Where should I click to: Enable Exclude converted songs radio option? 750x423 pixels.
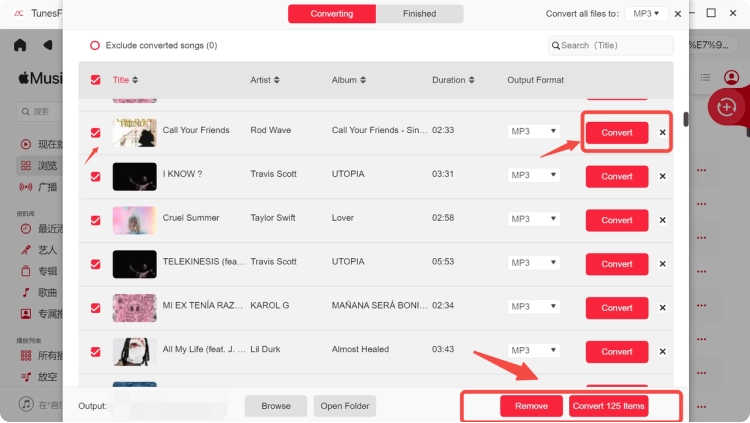coord(95,45)
